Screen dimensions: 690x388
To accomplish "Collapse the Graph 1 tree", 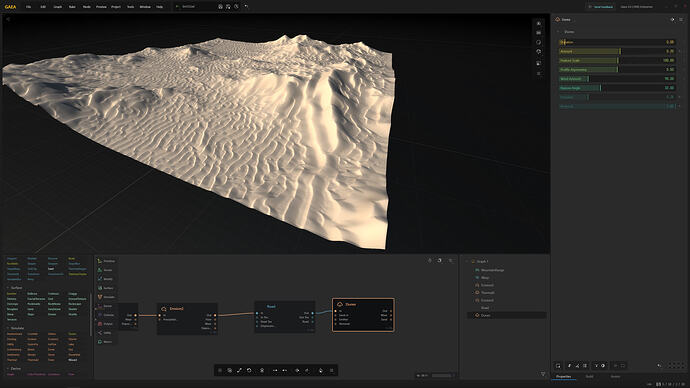I will click(467, 261).
